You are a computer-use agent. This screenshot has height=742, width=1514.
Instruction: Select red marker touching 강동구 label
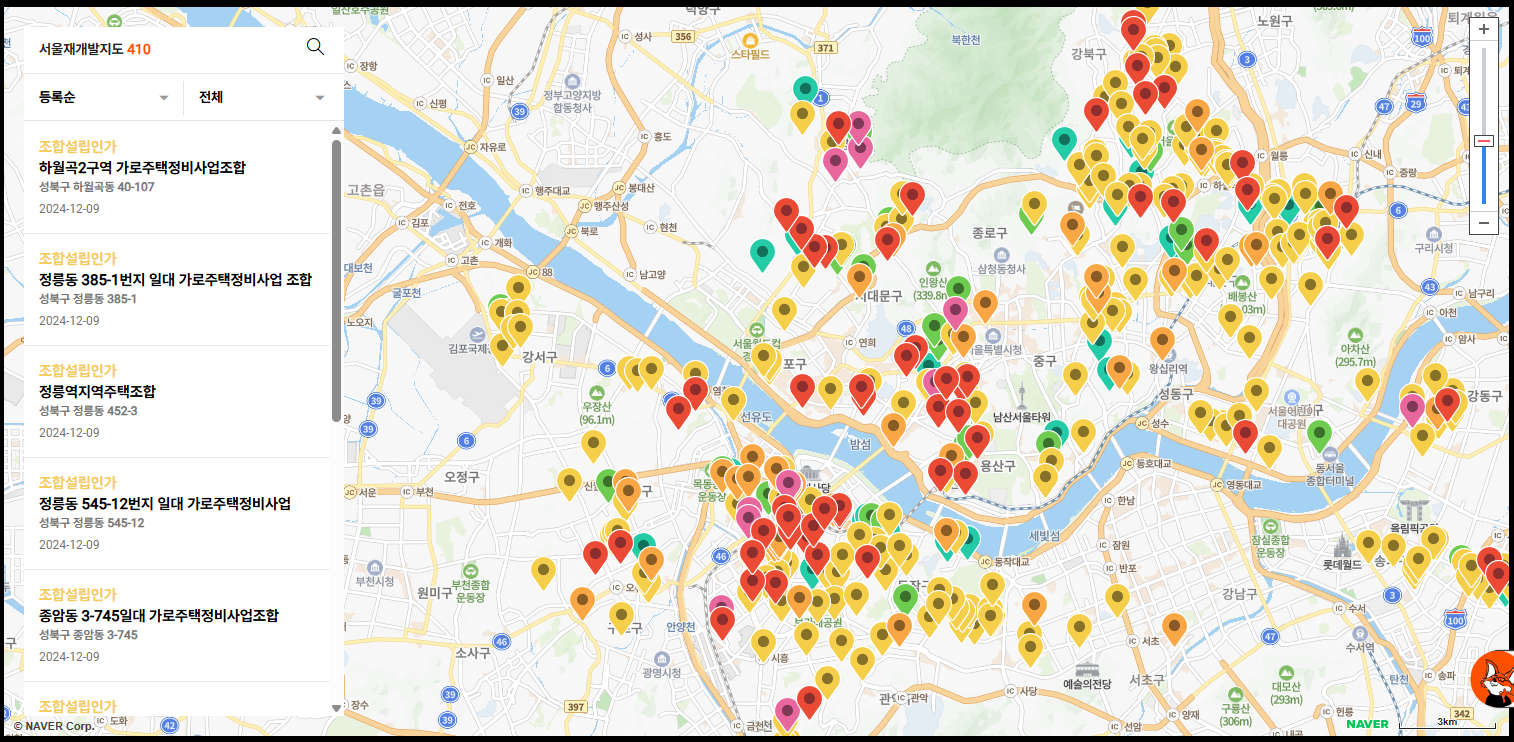coord(1447,404)
